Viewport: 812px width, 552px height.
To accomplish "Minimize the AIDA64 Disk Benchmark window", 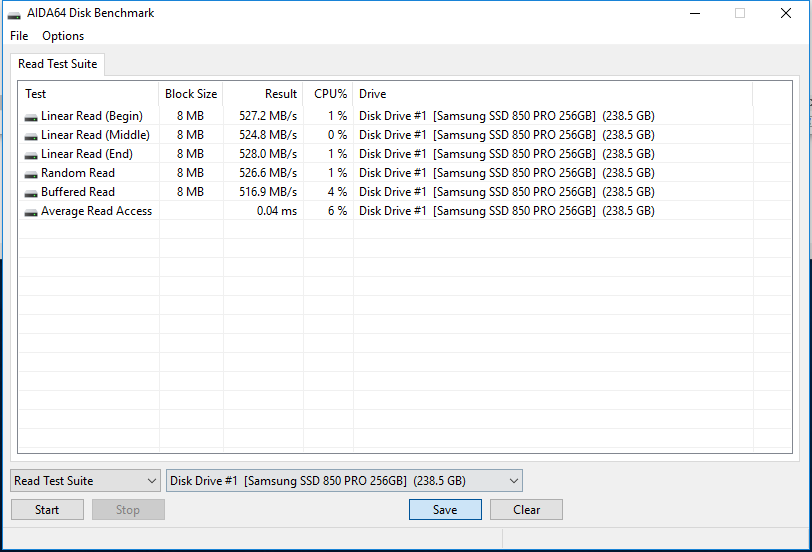I will tap(695, 13).
